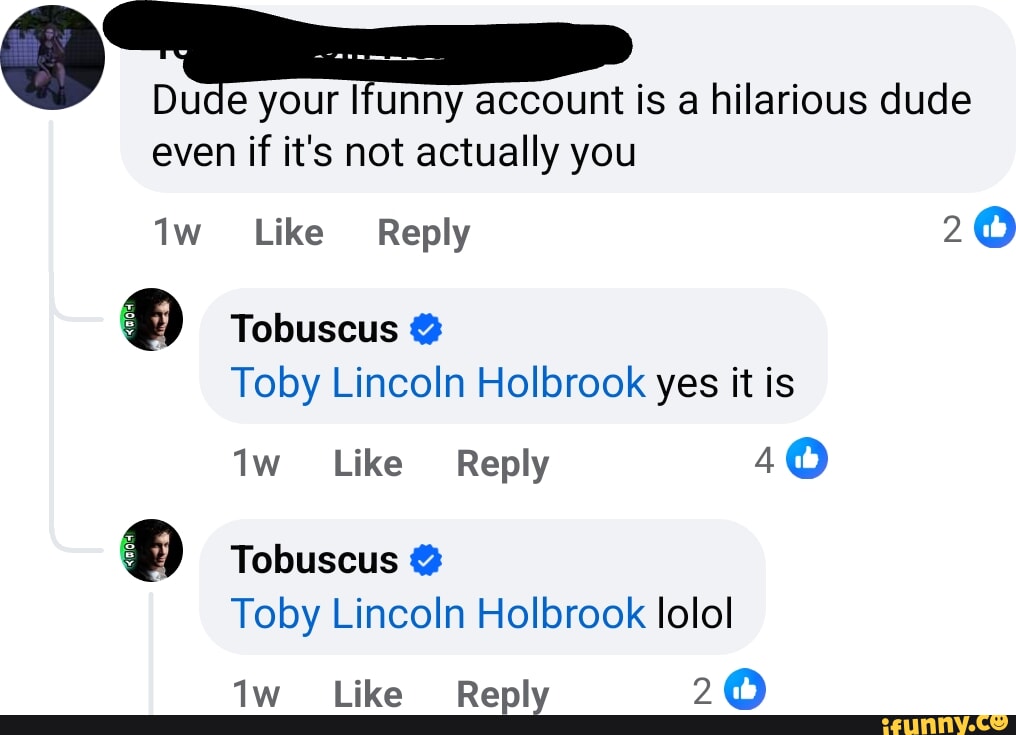Open Tobuscus profile picture on the 'lolol' reply
Screen dimensions: 1016x735
pyautogui.click(x=152, y=549)
